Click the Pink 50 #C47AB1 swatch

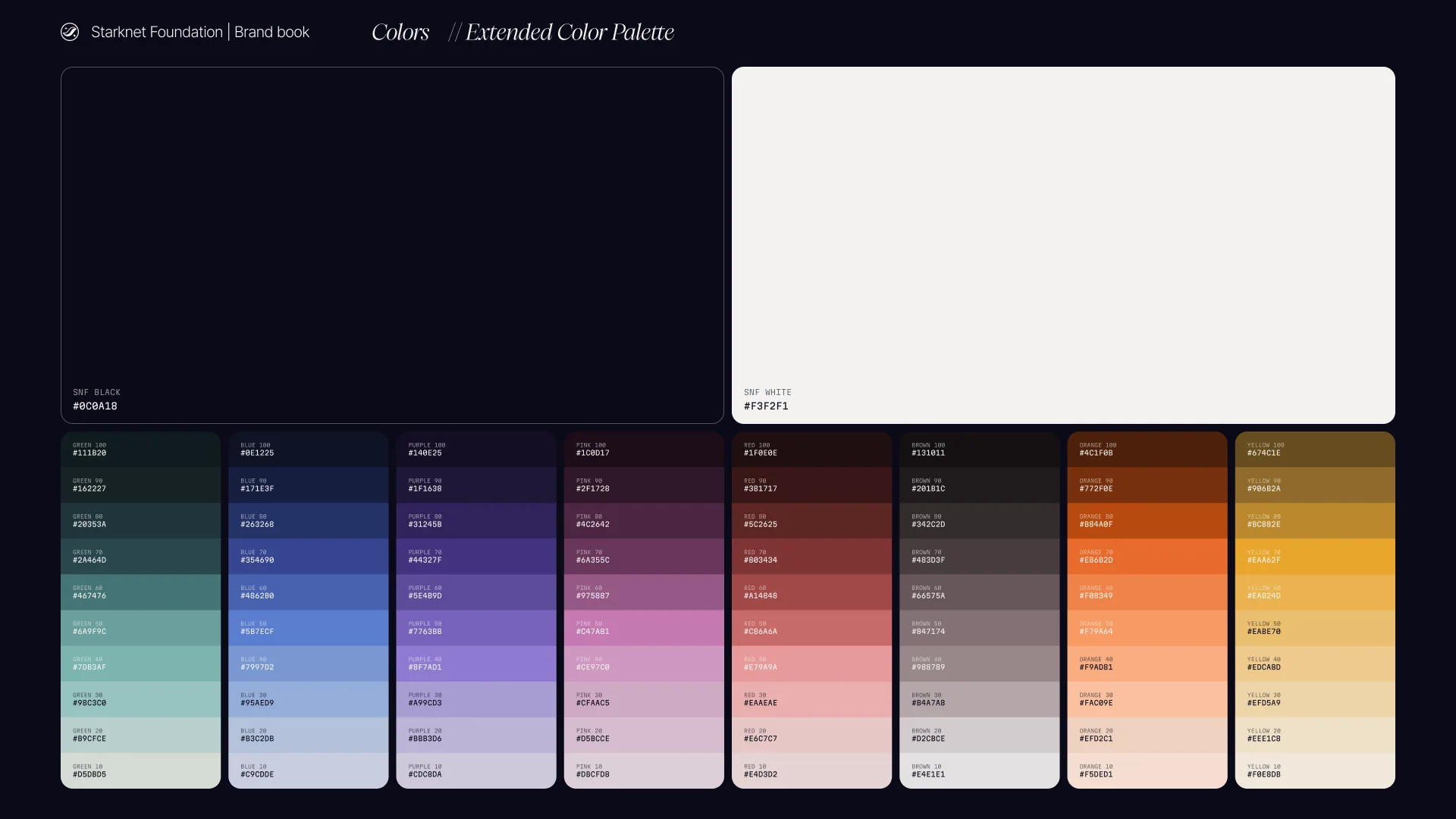click(643, 628)
